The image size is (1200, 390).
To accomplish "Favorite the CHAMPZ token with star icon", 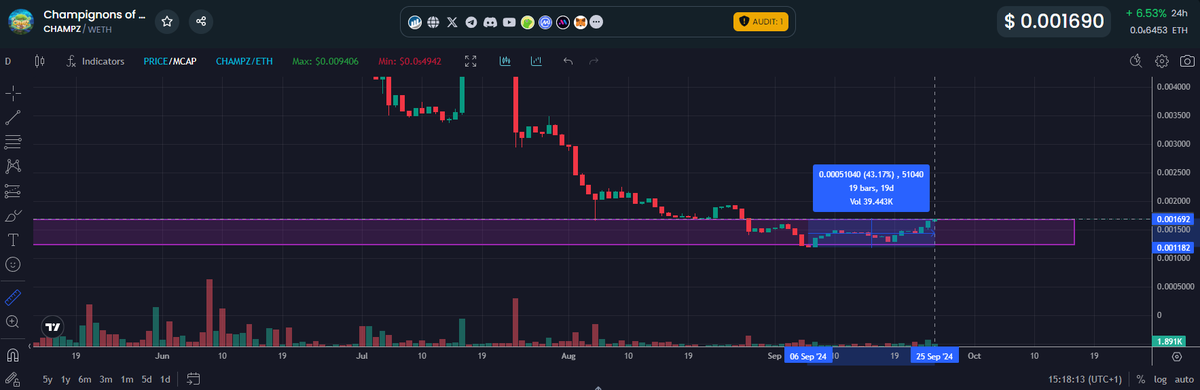I will [x=167, y=21].
